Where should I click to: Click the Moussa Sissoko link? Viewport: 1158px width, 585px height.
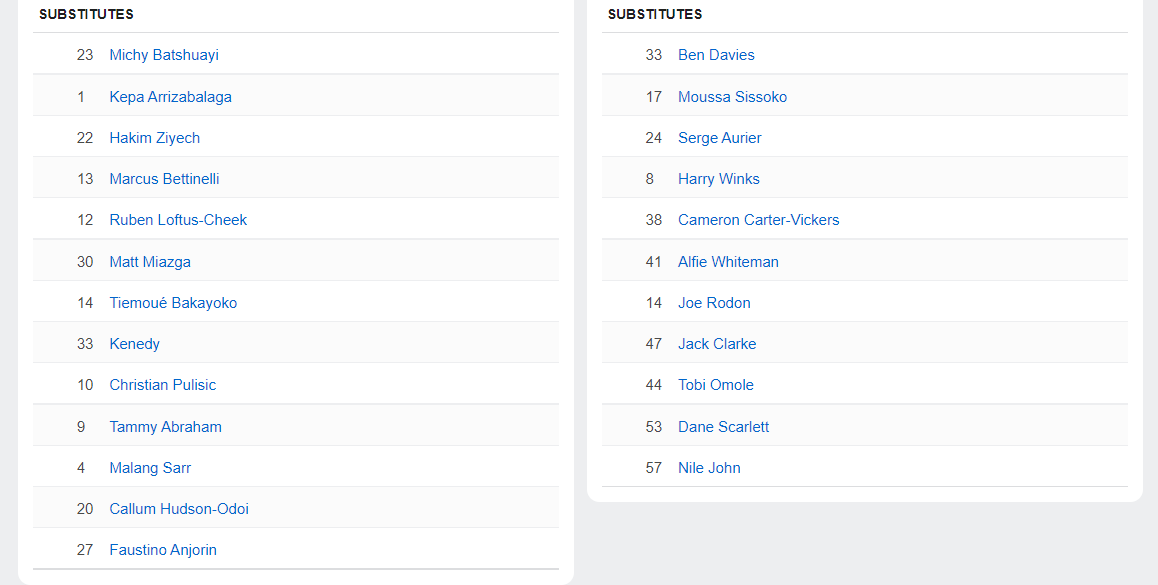pyautogui.click(x=733, y=97)
